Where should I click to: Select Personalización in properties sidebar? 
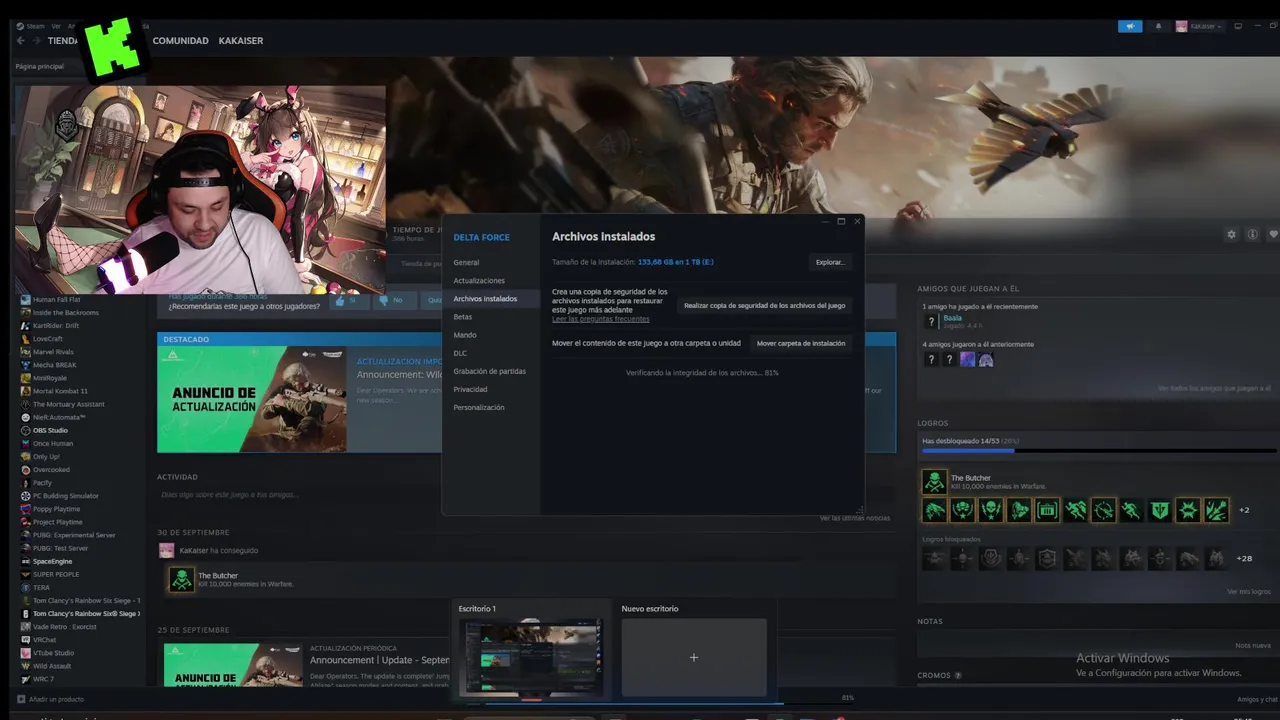click(x=479, y=407)
